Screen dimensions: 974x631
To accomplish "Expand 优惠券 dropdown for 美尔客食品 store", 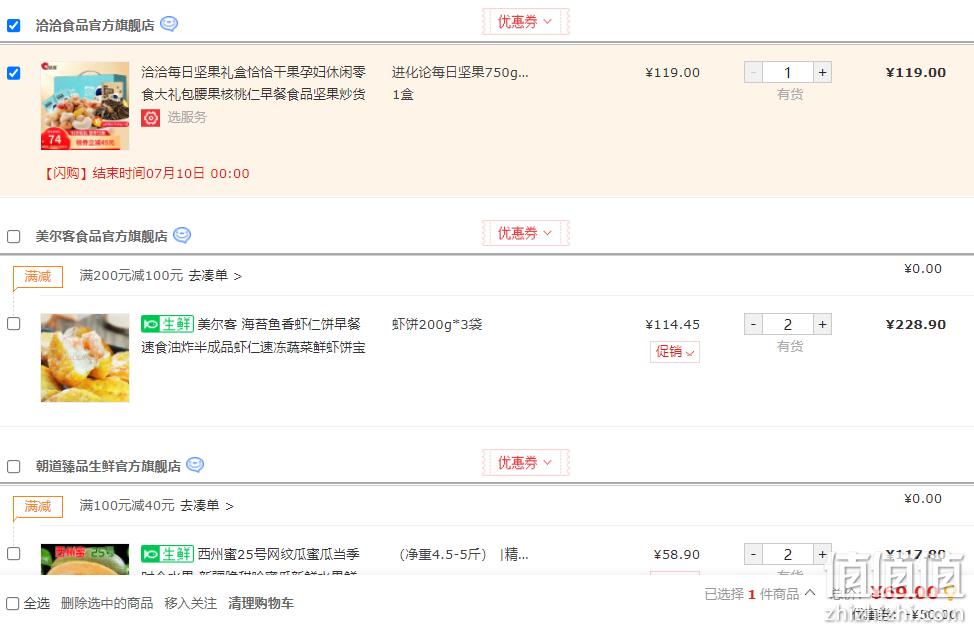I will click(x=526, y=233).
